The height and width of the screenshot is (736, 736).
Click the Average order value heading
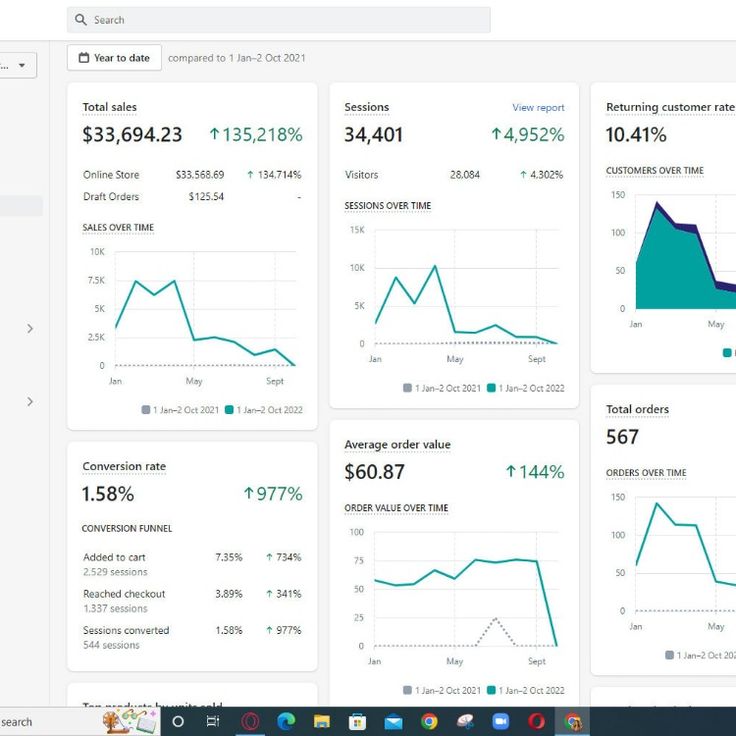tap(397, 444)
